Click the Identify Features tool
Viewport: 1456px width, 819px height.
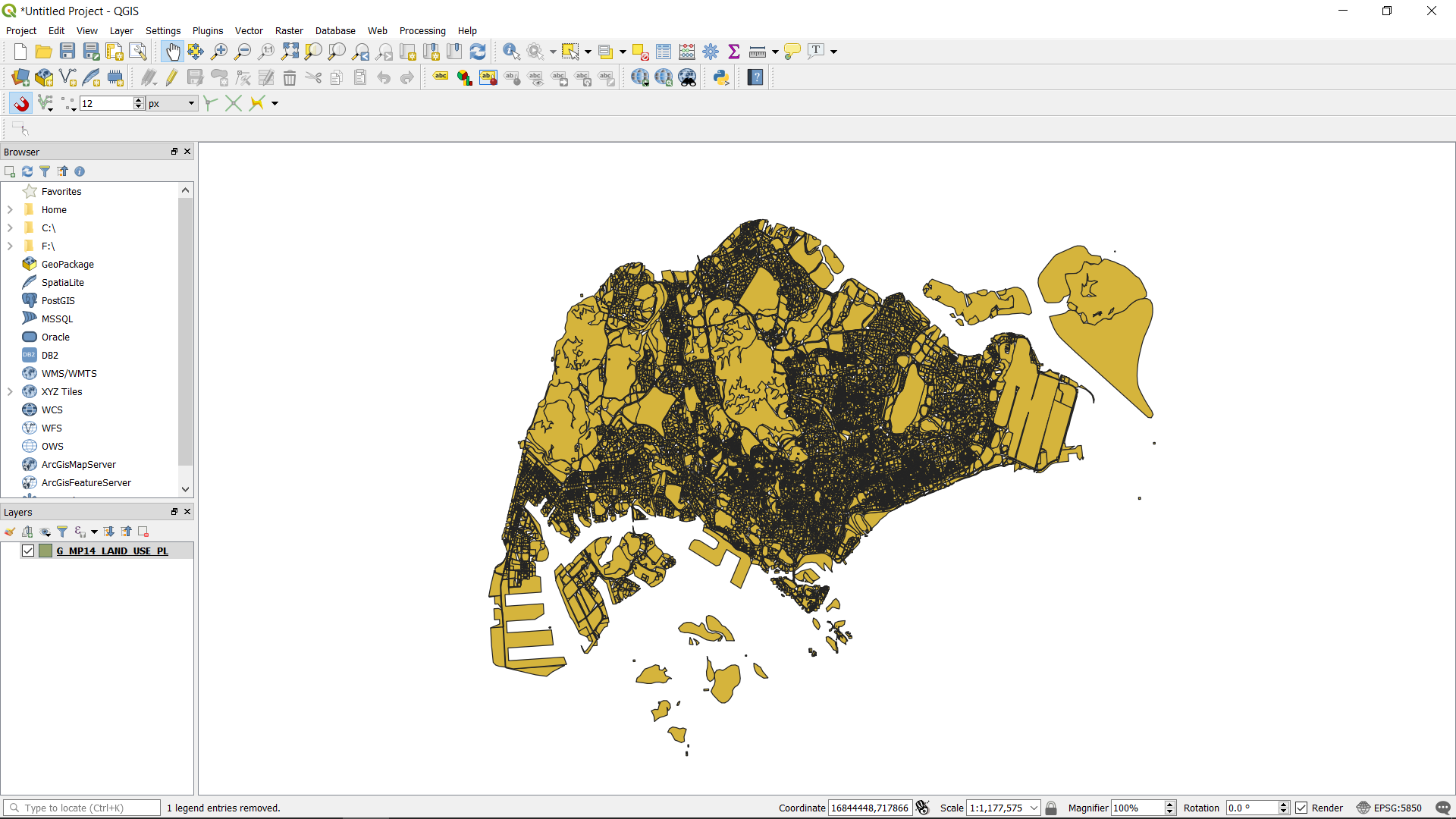click(x=511, y=52)
